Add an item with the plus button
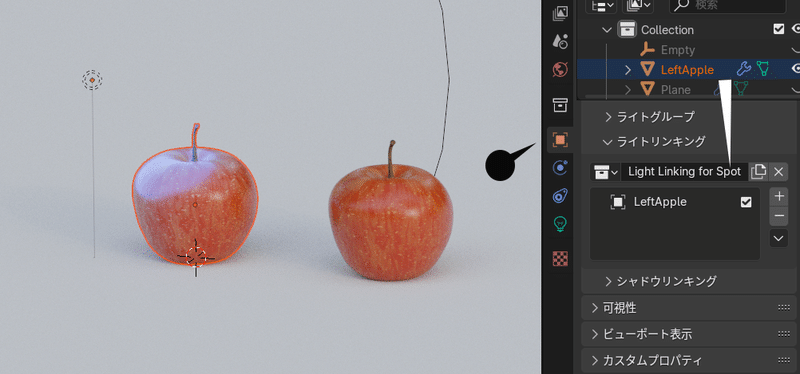Screen dimensions: 800x374 tap(779, 196)
